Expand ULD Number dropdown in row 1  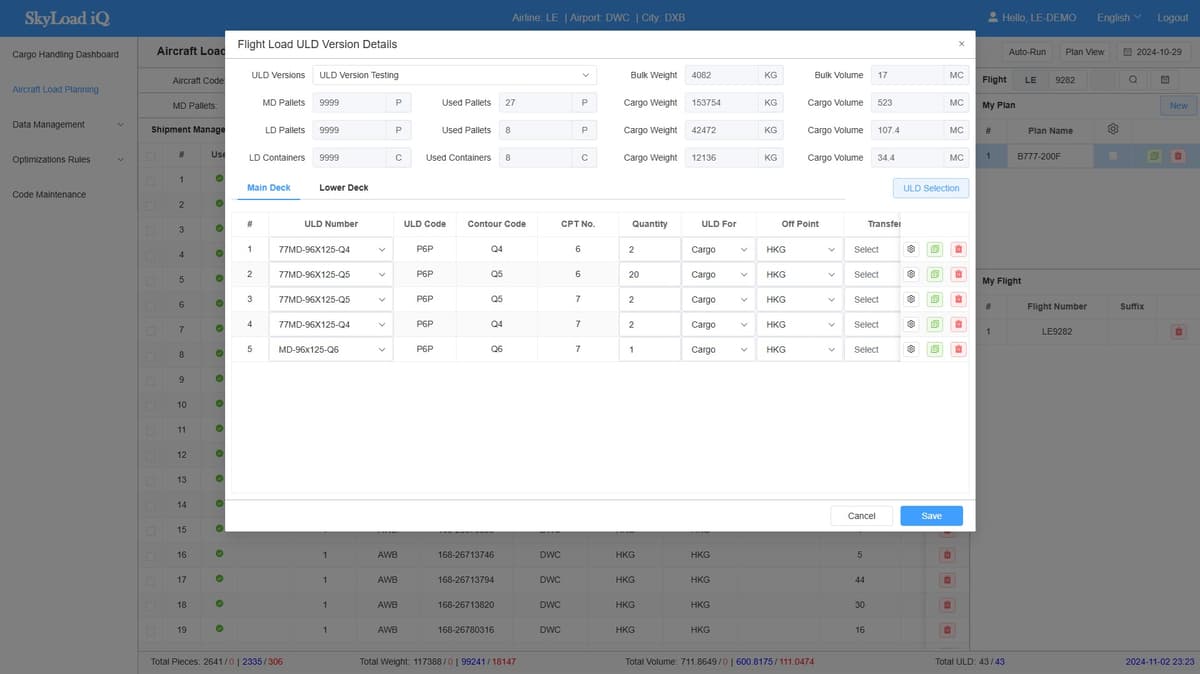(331, 249)
